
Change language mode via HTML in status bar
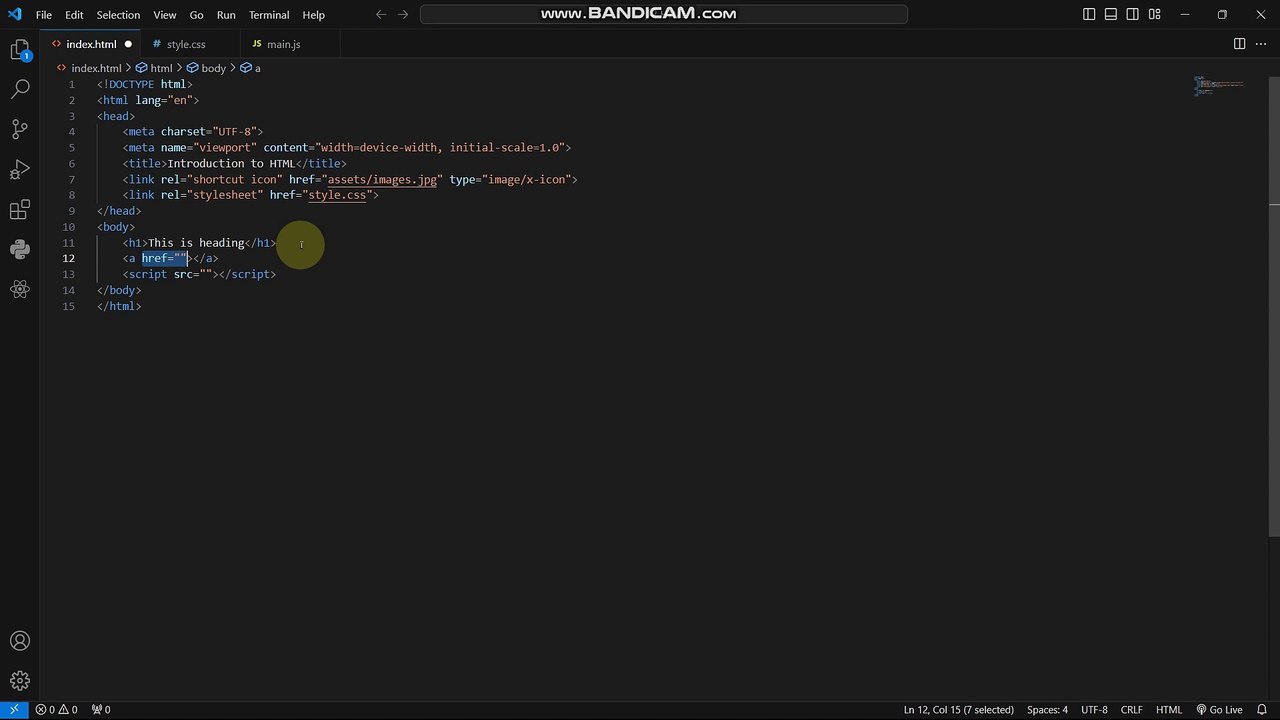tap(1169, 709)
